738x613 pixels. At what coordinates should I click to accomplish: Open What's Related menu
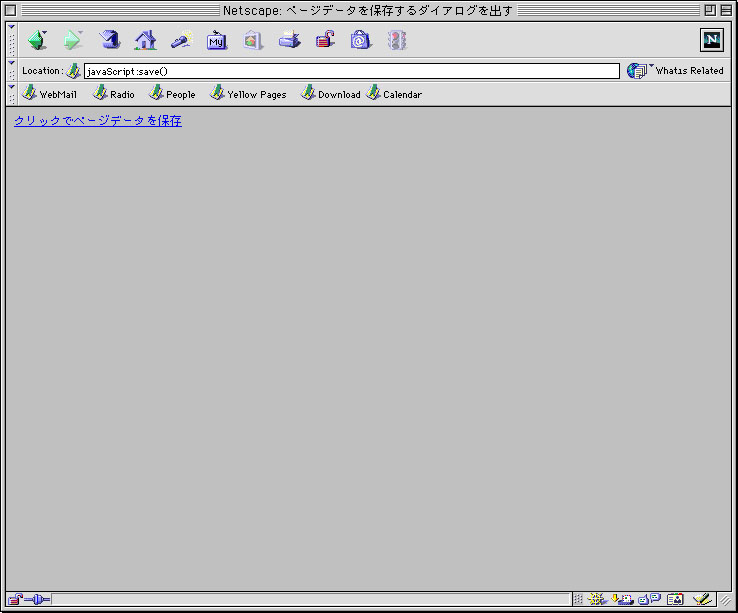[x=675, y=71]
